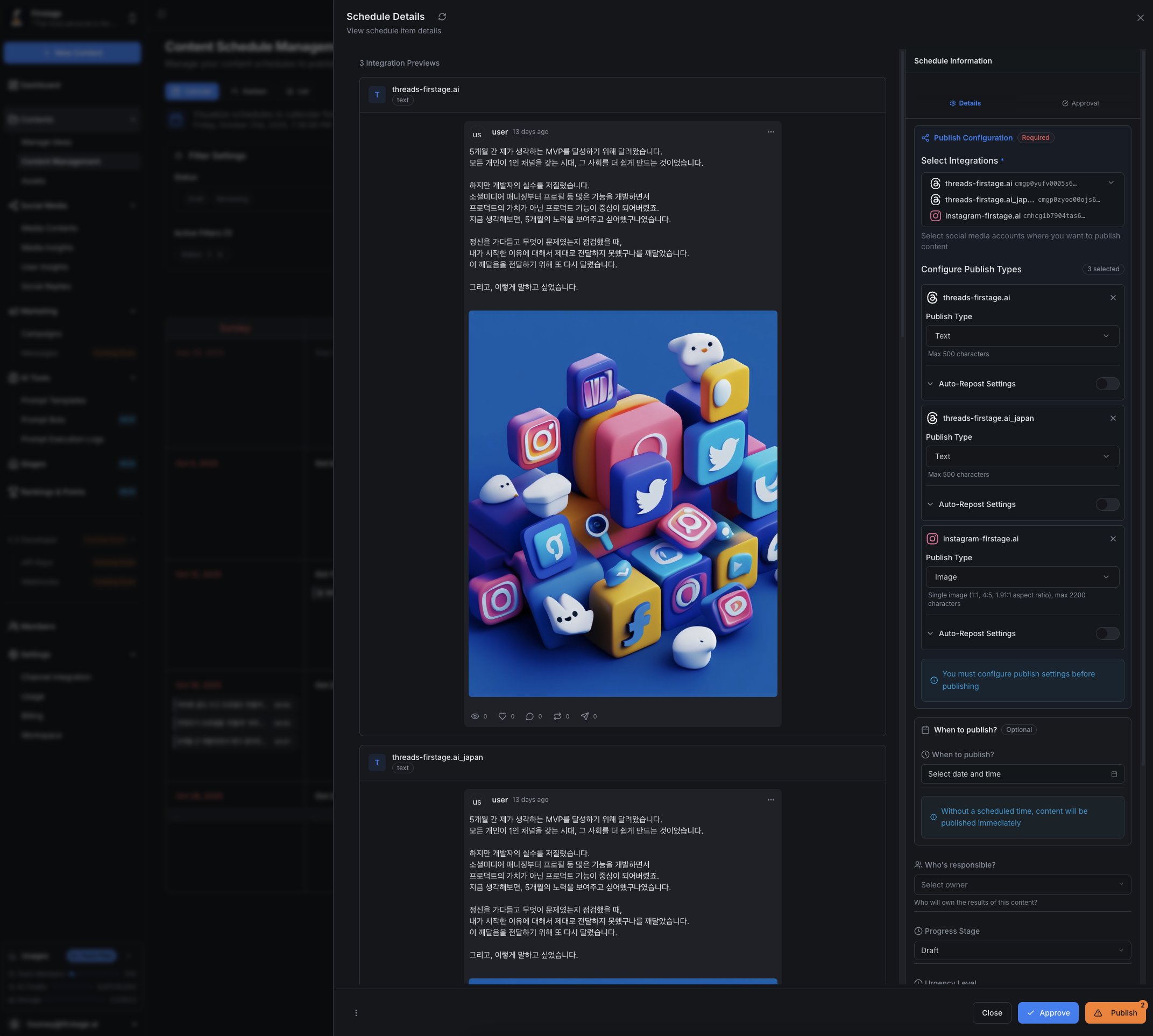This screenshot has height=1036, width=1153.
Task: Switch to the Details tab
Action: pos(965,103)
